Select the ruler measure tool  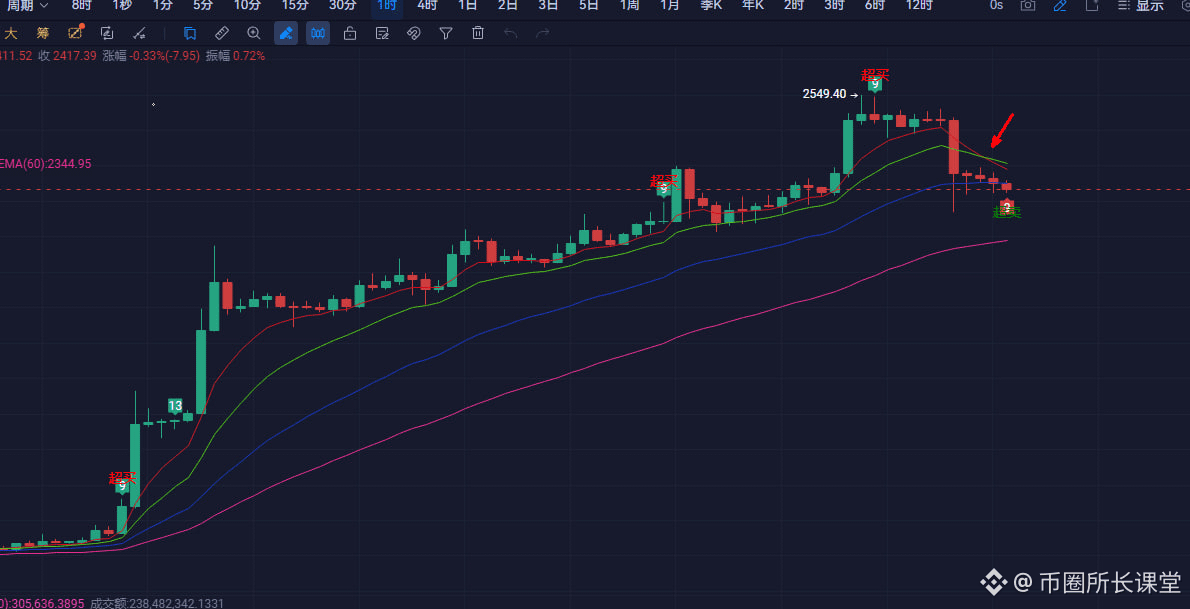222,33
